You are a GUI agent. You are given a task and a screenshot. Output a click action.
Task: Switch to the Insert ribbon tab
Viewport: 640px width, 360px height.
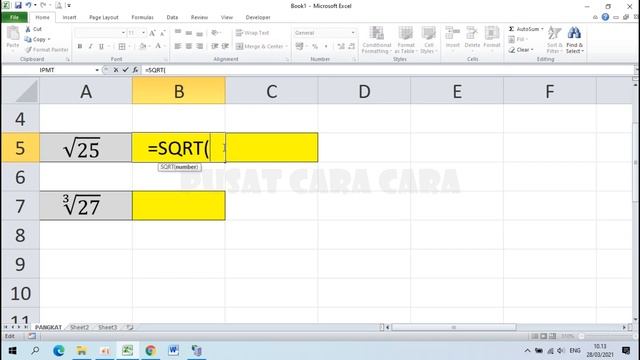(69, 17)
